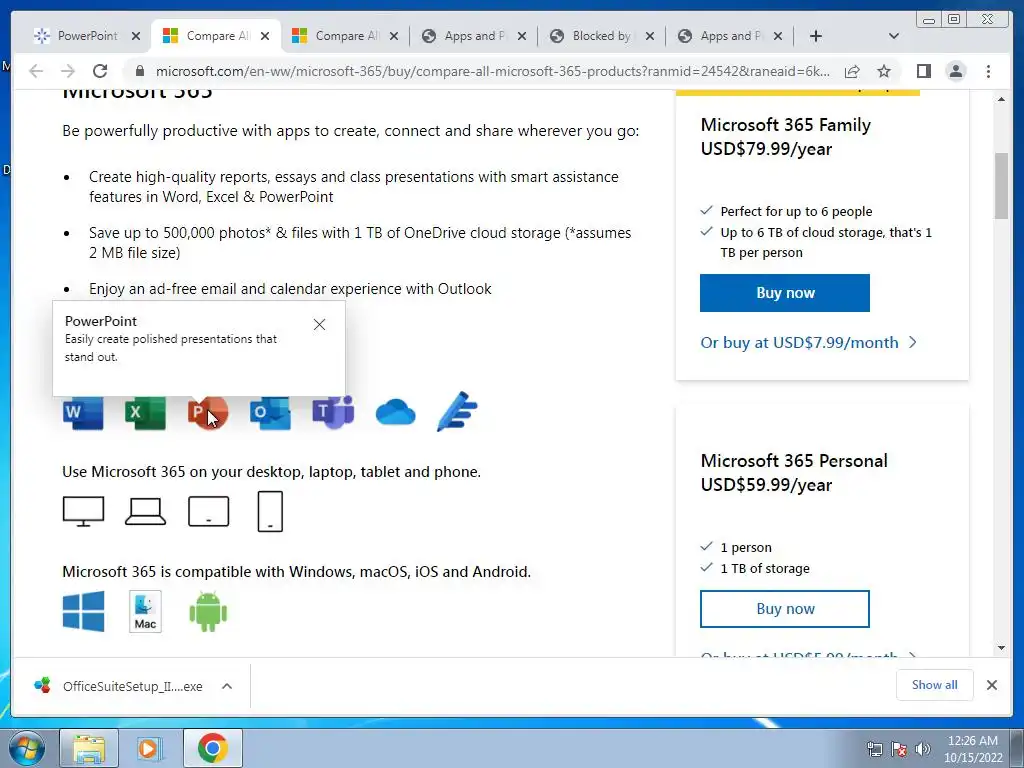Image resolution: width=1024 pixels, height=768 pixels.
Task: Click the Windows logo platform icon
Action: click(84, 611)
